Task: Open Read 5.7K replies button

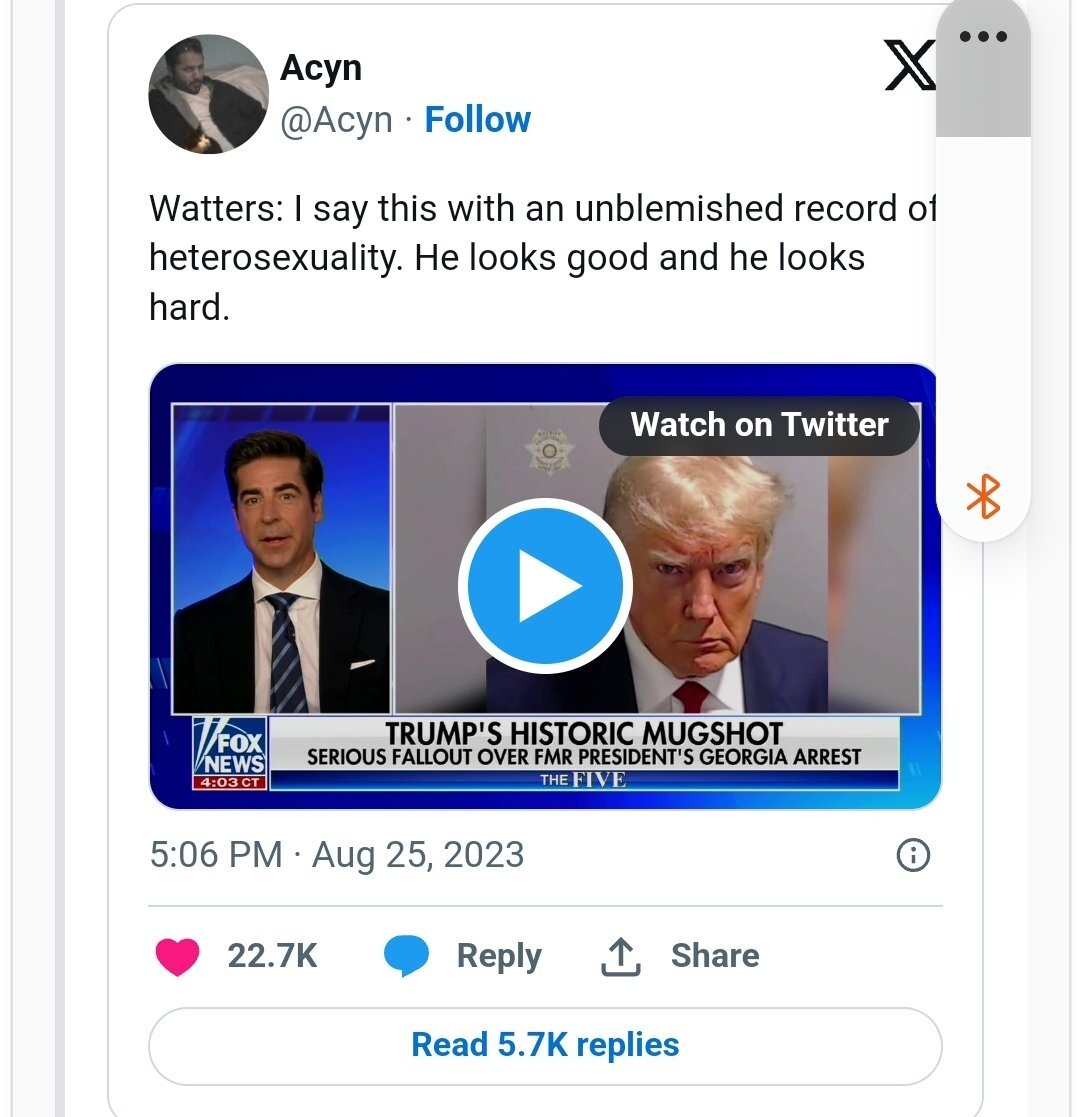Action: [545, 1045]
